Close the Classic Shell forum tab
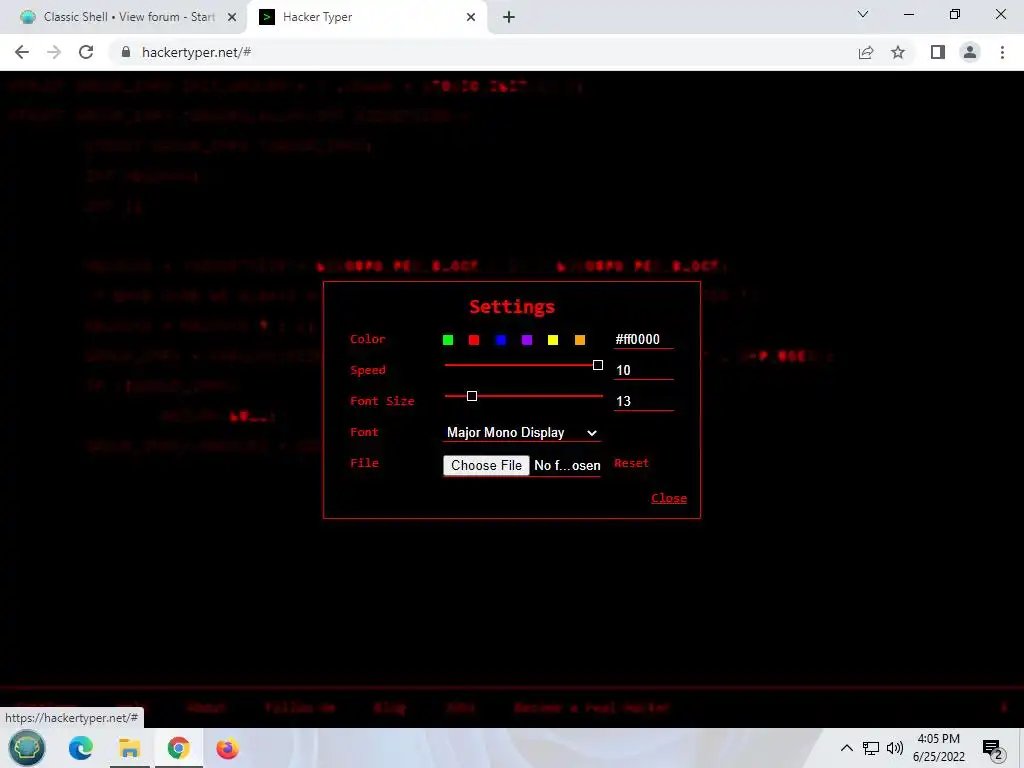The height and width of the screenshot is (768, 1024). (232, 17)
